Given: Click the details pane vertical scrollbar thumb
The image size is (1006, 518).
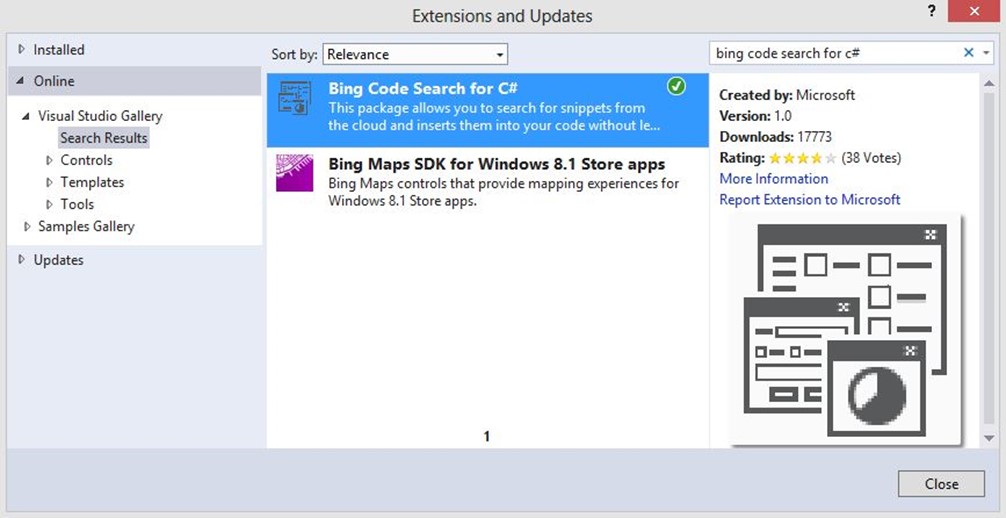Looking at the screenshot, I should point(989,257).
